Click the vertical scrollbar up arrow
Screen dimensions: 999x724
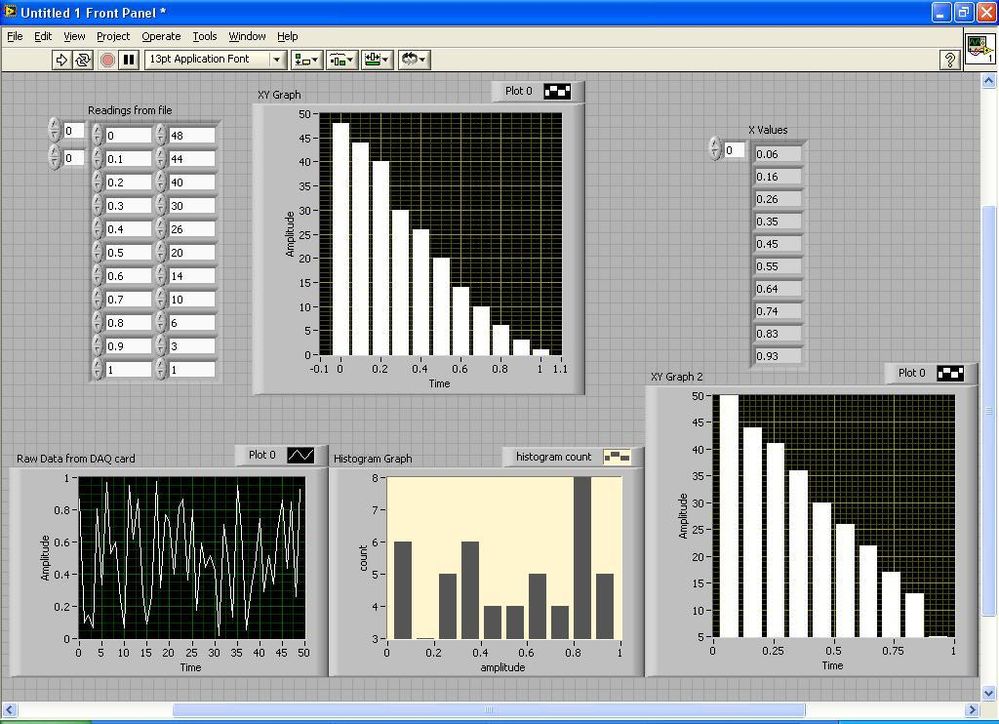[x=989, y=81]
